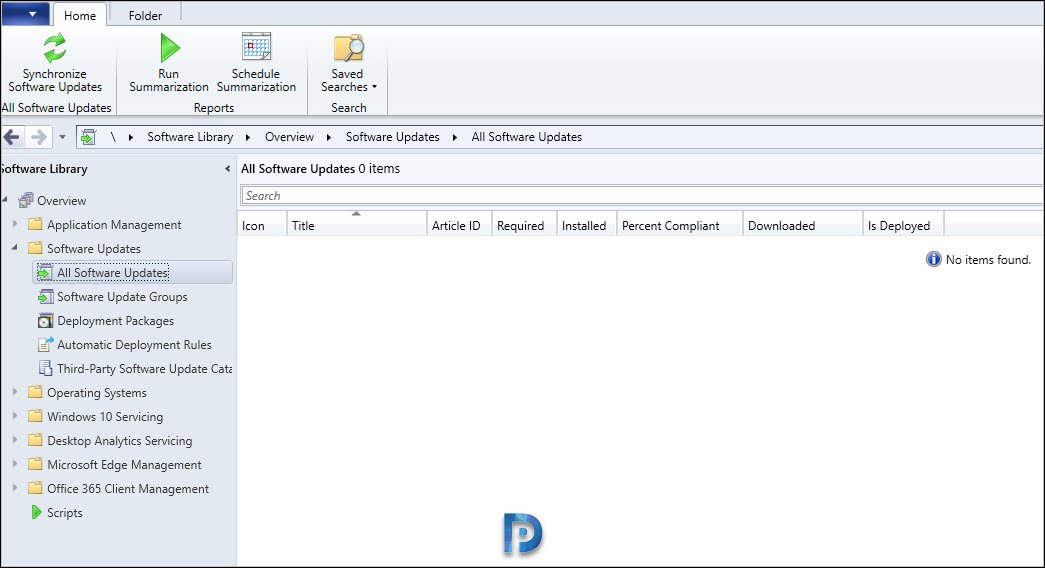The image size is (1045, 568).
Task: Open Windows 10 Servicing folder
Action: (x=105, y=417)
